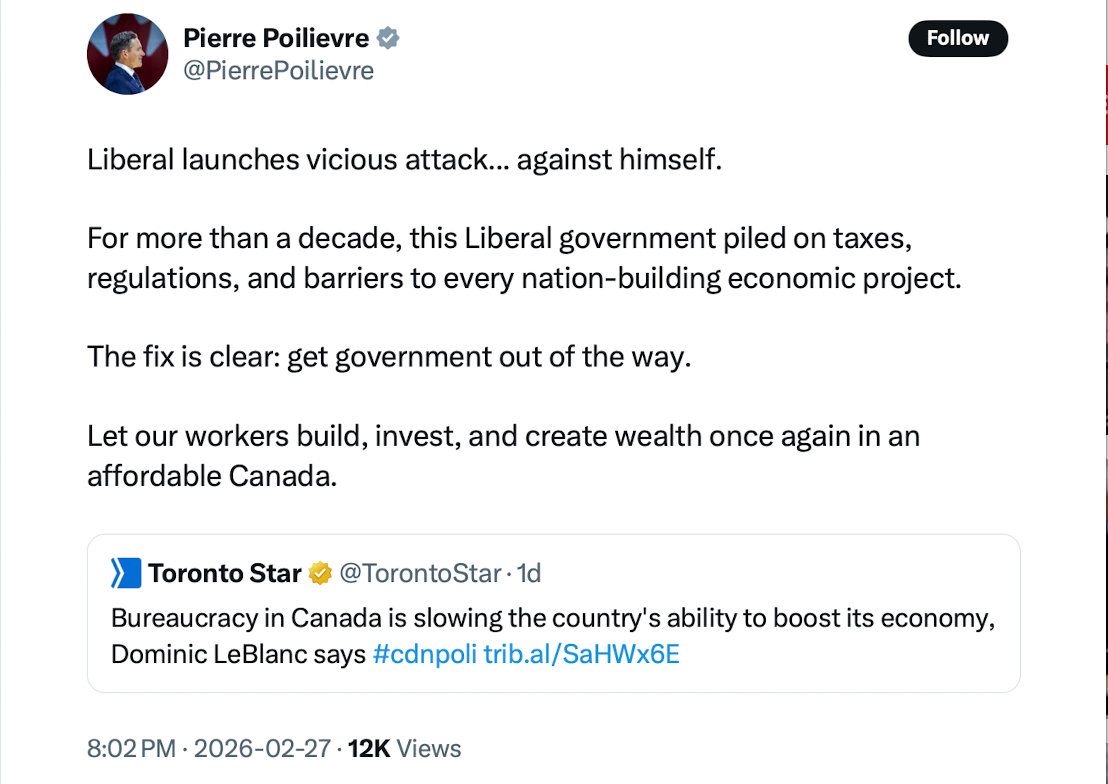Click the gold verified badge beside Toronto Star
This screenshot has height=784, width=1108.
(320, 573)
